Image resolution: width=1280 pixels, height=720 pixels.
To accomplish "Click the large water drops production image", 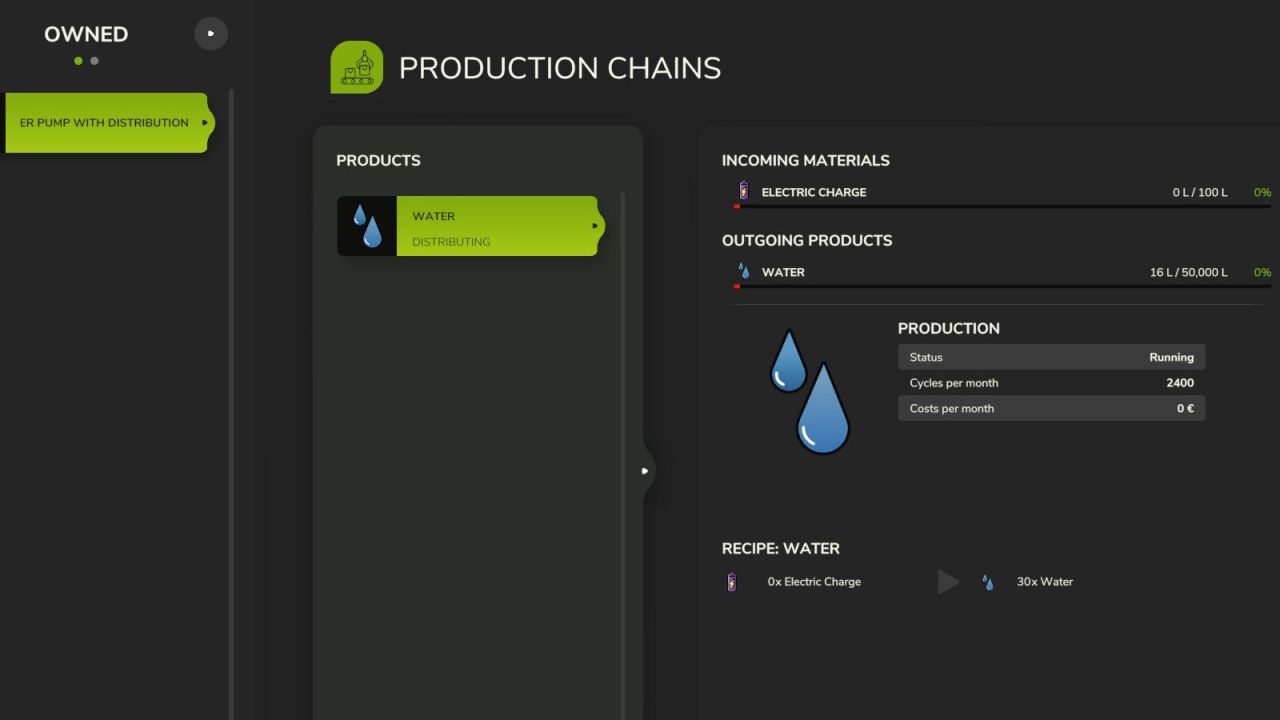I will (810, 391).
